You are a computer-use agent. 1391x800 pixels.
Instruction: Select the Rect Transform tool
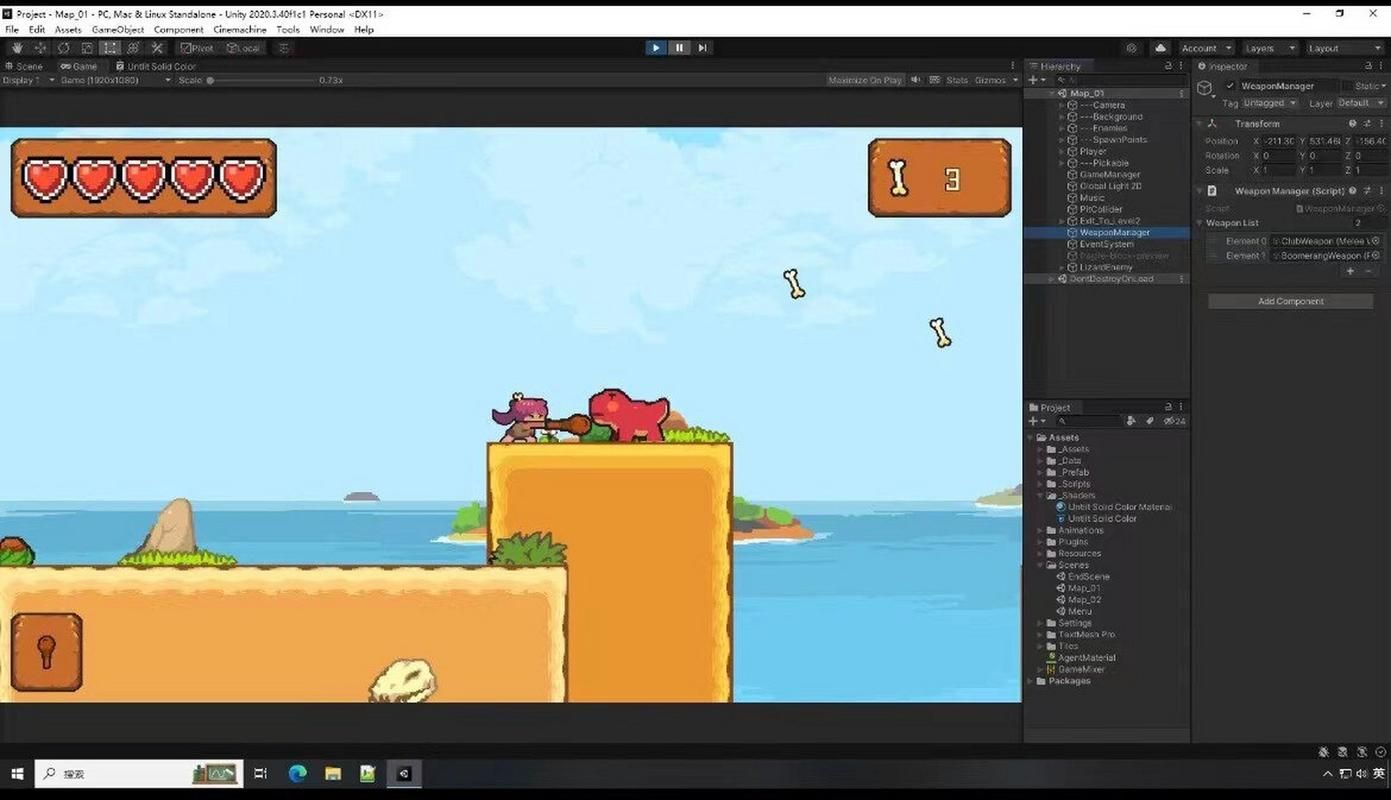110,48
